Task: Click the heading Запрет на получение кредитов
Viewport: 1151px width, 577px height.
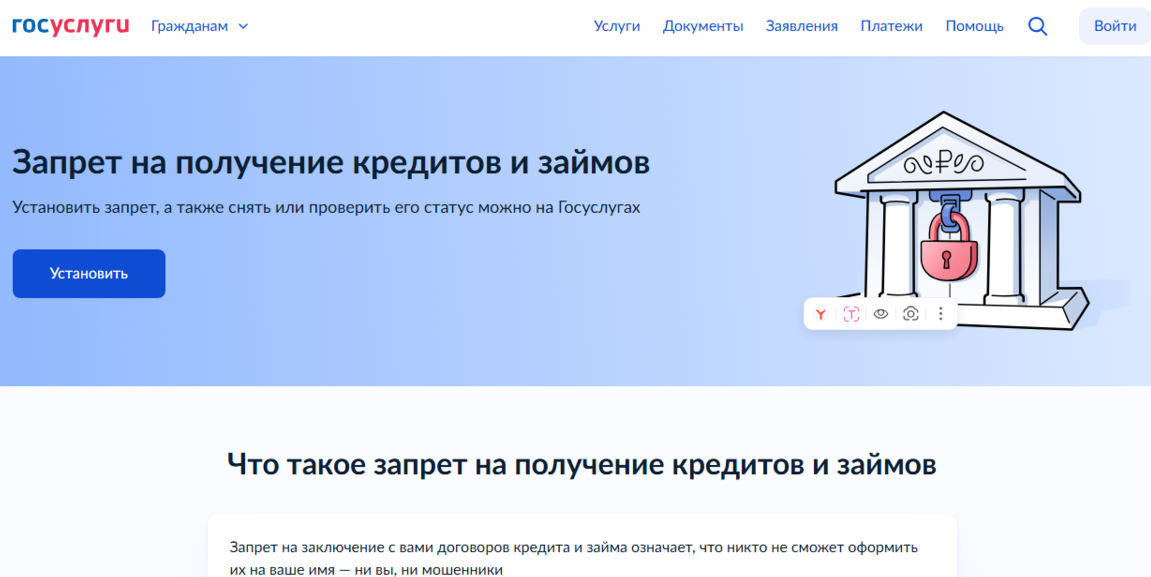Action: click(331, 162)
